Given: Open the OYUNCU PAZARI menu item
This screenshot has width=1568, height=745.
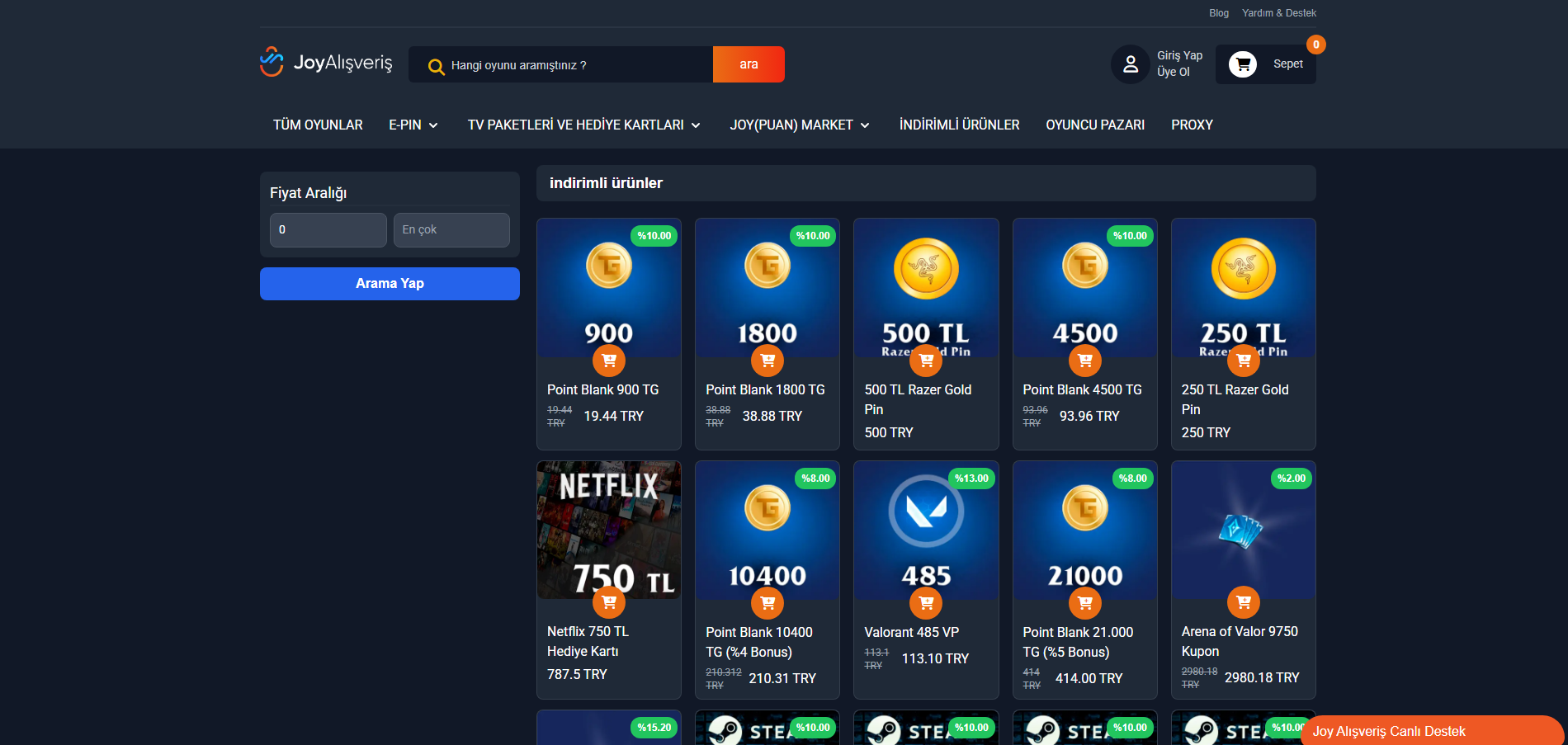Looking at the screenshot, I should [x=1095, y=125].
